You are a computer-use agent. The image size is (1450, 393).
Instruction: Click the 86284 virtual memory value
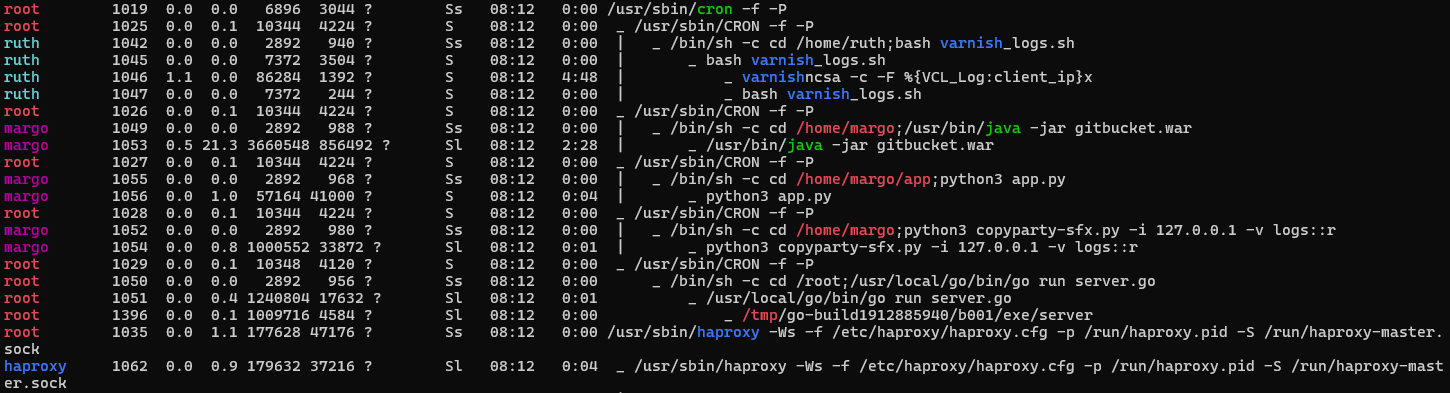pyautogui.click(x=278, y=78)
